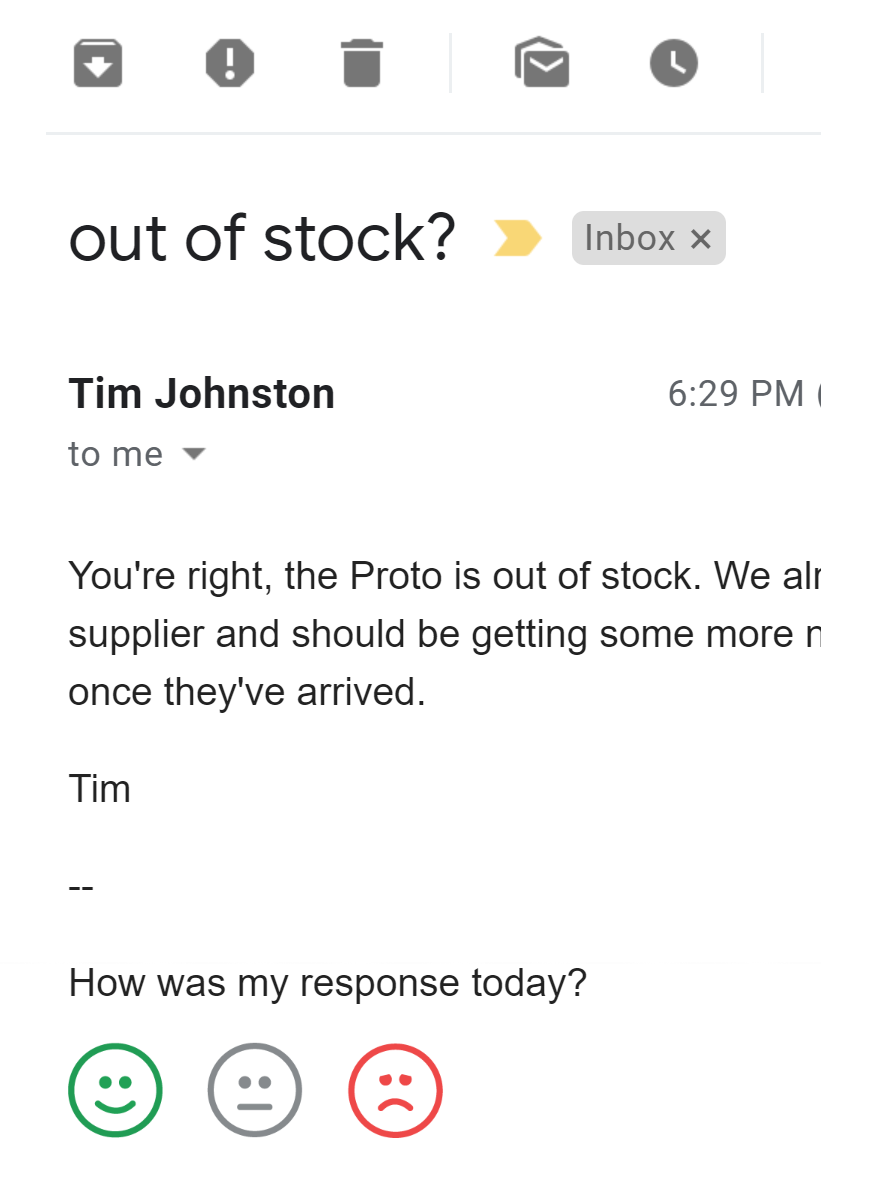Screen dimensions: 870x1186
Task: Remove the Inbox label with X
Action: [x=701, y=239]
